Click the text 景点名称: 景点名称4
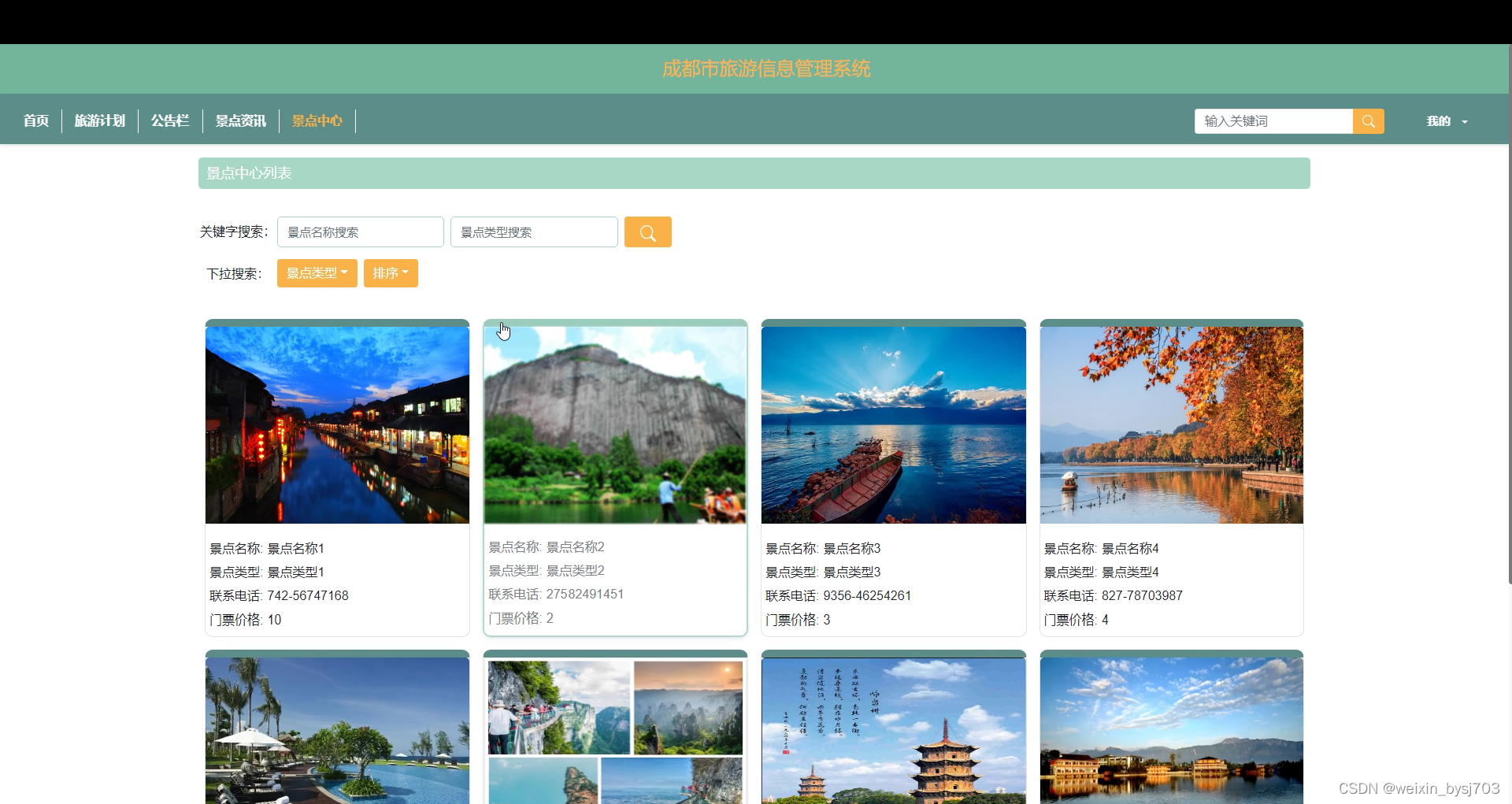Screen dimensions: 1512x804 click(x=1102, y=549)
